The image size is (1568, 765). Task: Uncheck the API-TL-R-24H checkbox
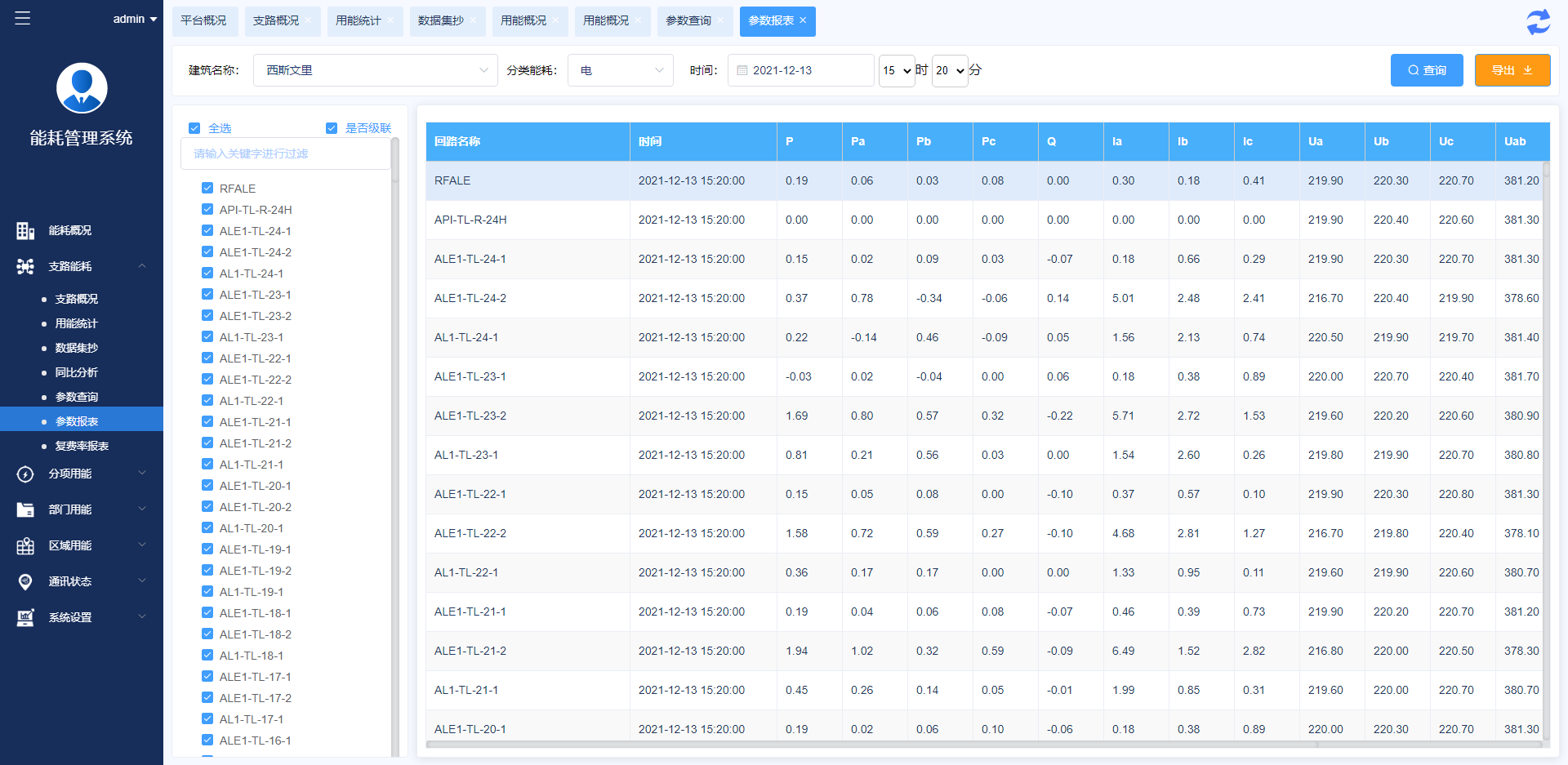point(207,209)
